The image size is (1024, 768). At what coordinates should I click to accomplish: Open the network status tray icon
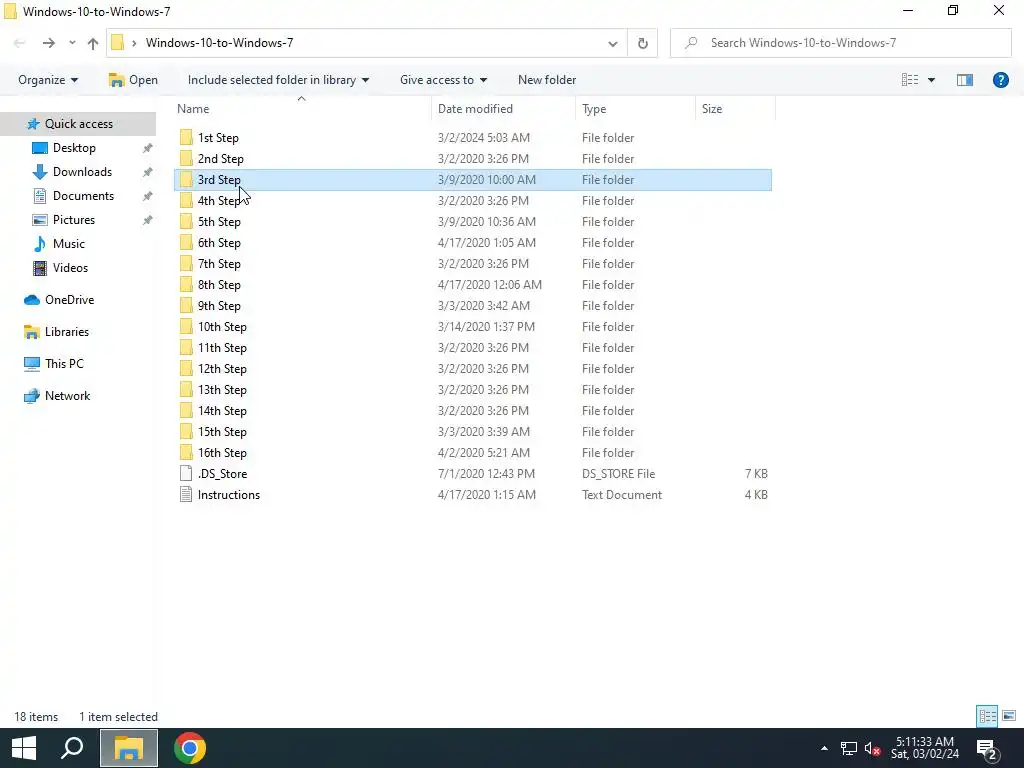pyautogui.click(x=848, y=748)
